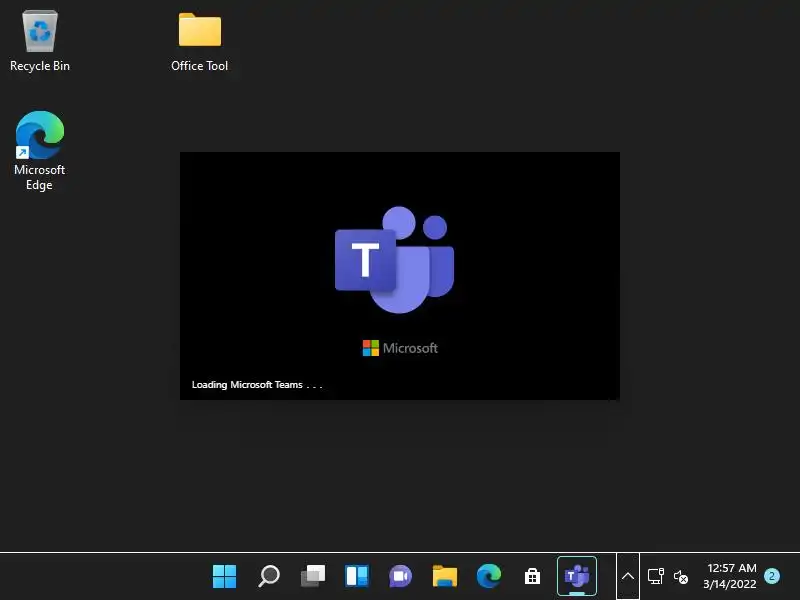Open File Explorer from the taskbar
This screenshot has height=600, width=800.
[444, 577]
